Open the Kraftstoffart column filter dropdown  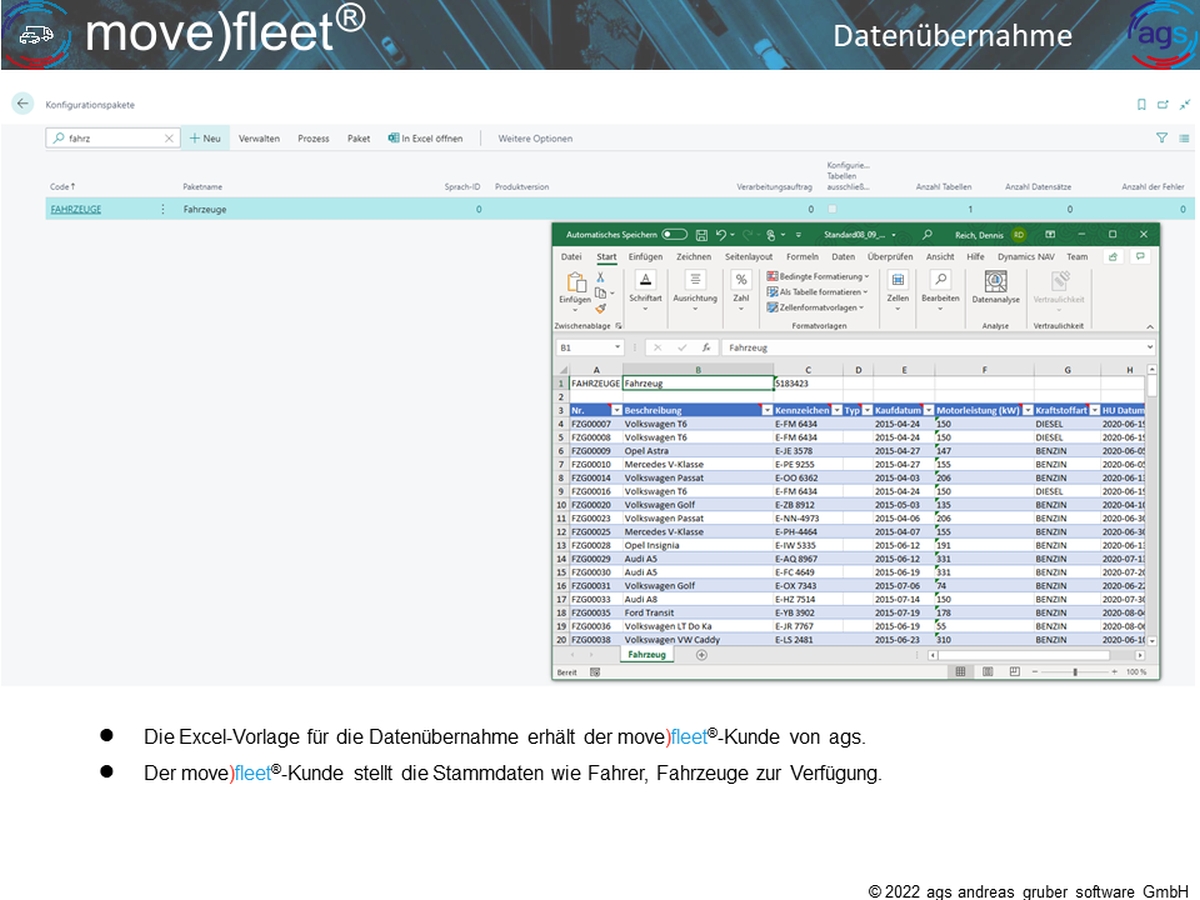(x=1094, y=411)
